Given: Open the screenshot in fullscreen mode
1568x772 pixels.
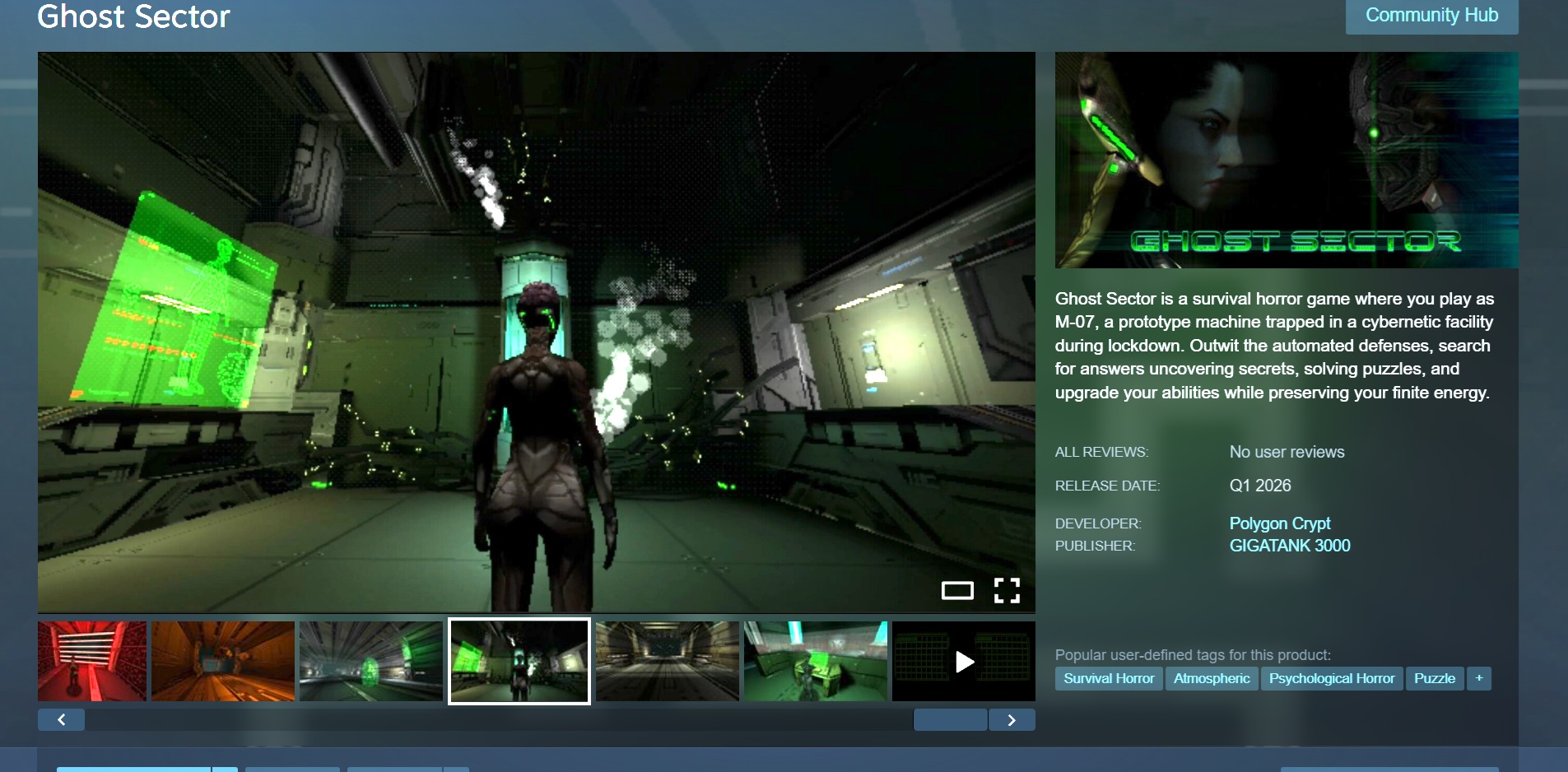Looking at the screenshot, I should click(x=1007, y=590).
